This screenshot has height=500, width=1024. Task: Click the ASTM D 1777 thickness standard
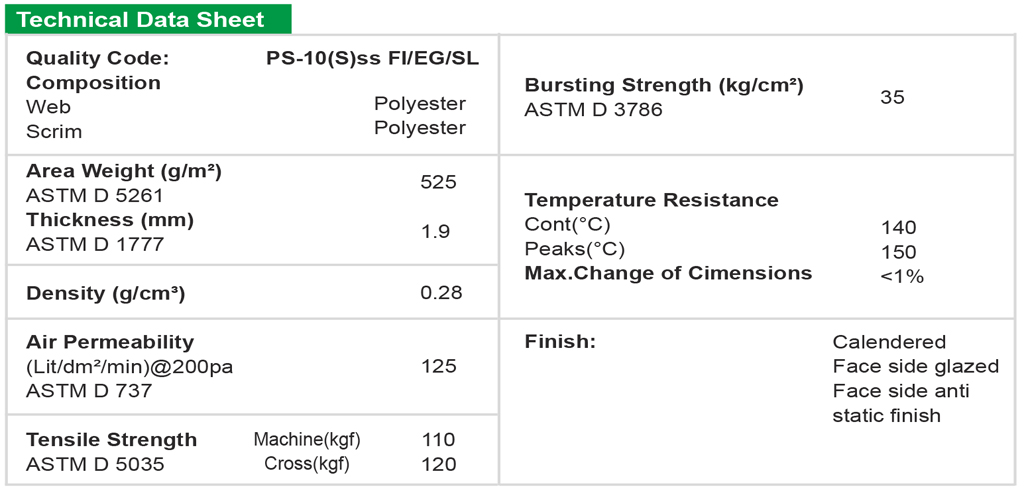95,244
